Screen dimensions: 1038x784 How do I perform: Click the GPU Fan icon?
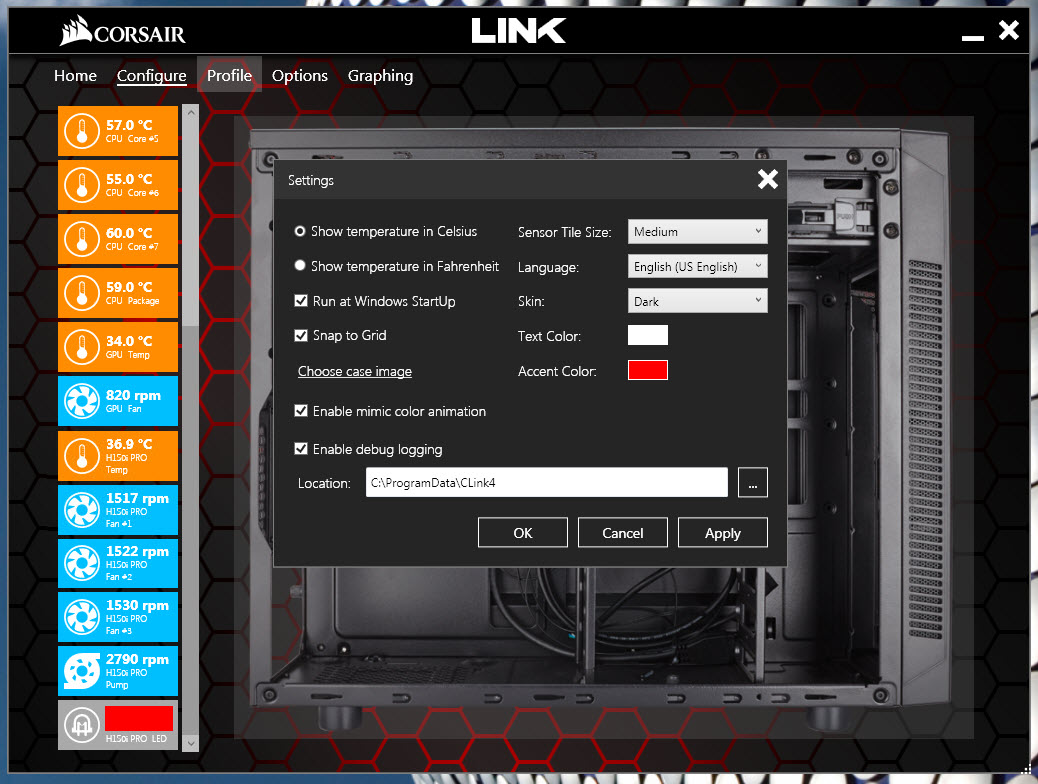(x=82, y=401)
